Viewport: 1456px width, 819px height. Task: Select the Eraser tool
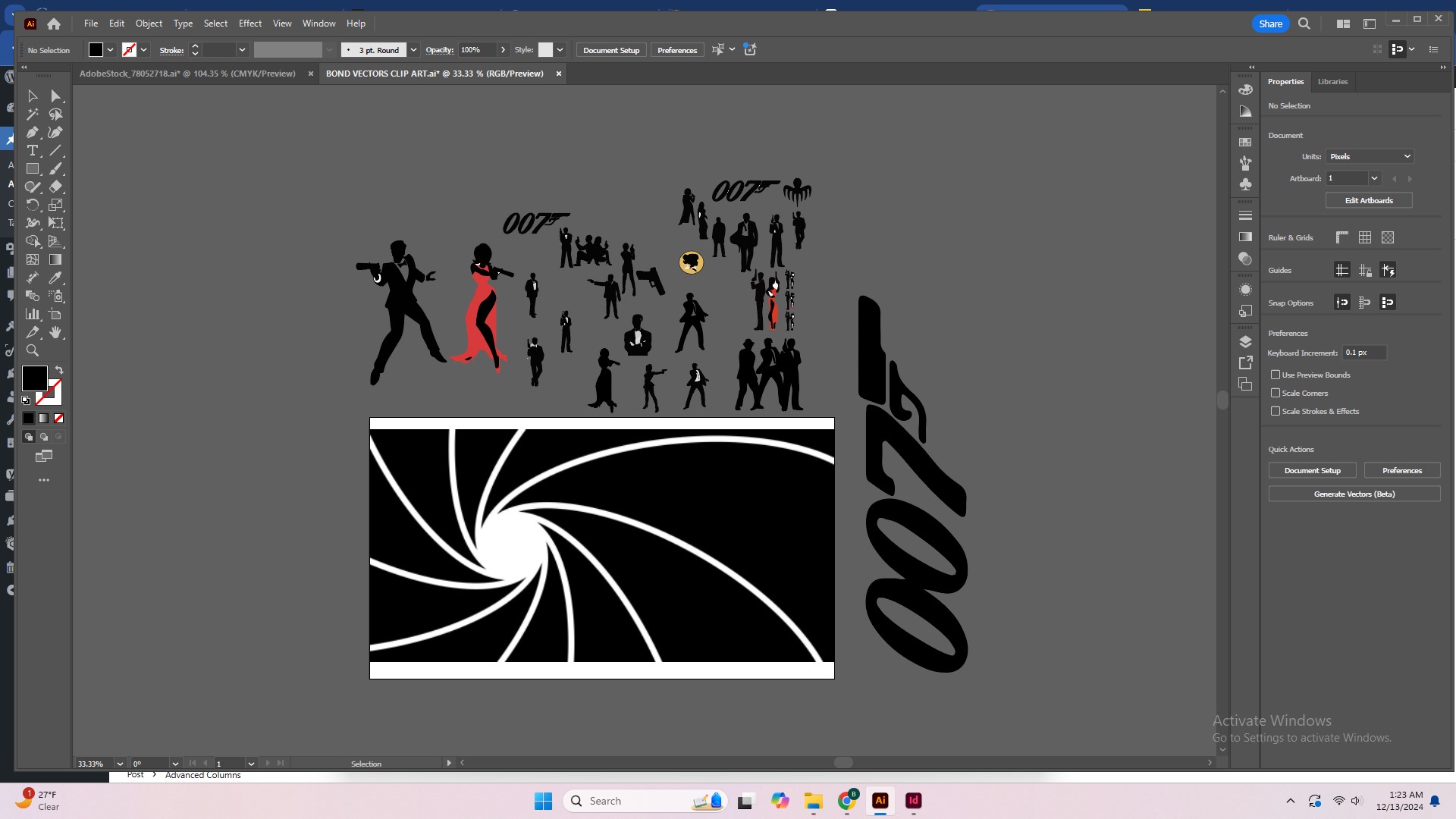[55, 187]
